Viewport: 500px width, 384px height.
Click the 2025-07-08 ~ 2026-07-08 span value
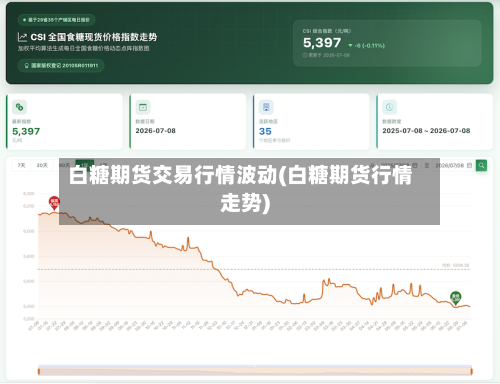click(426, 131)
